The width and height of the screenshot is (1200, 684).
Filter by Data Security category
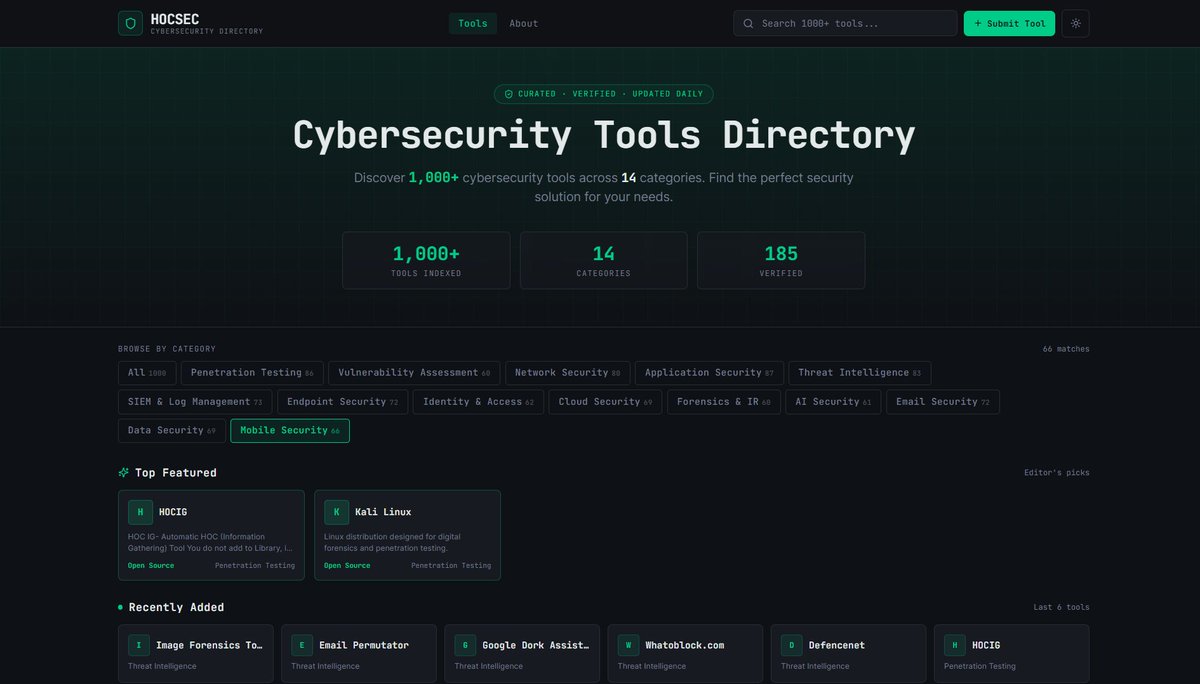tap(172, 431)
